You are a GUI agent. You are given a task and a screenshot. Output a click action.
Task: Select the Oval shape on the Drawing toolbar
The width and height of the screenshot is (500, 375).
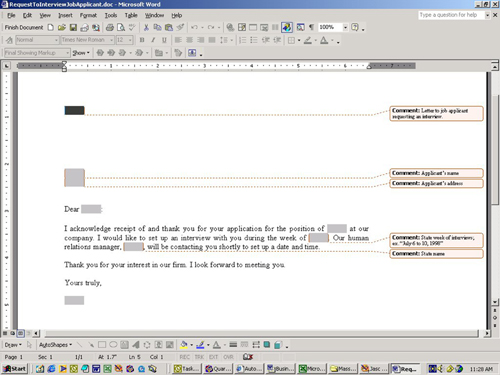click(113, 345)
